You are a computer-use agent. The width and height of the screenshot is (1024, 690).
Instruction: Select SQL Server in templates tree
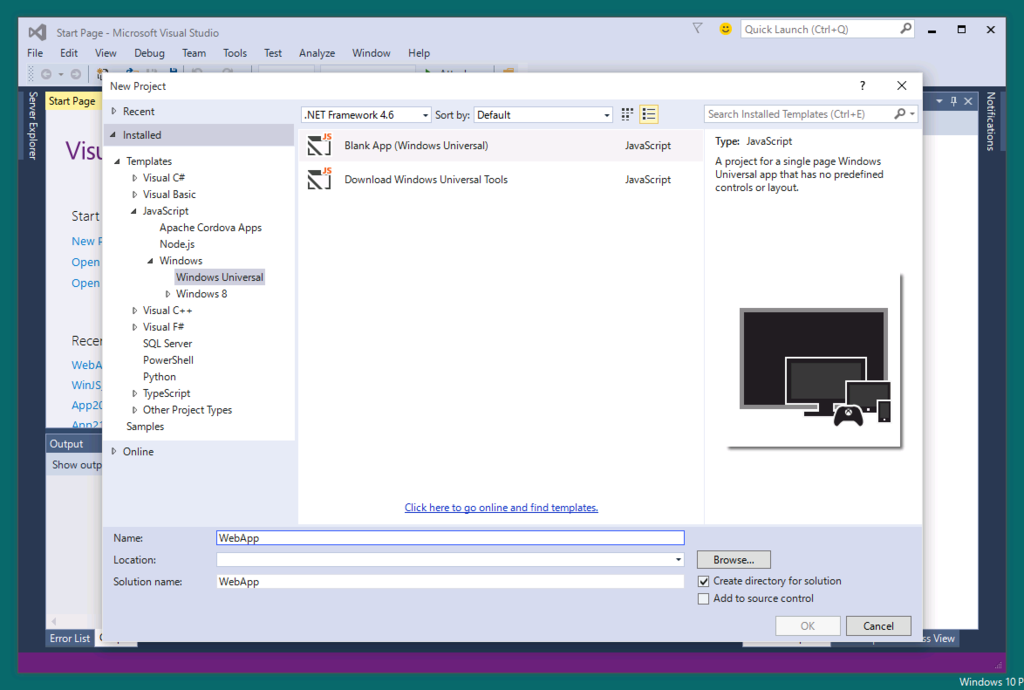pos(167,343)
